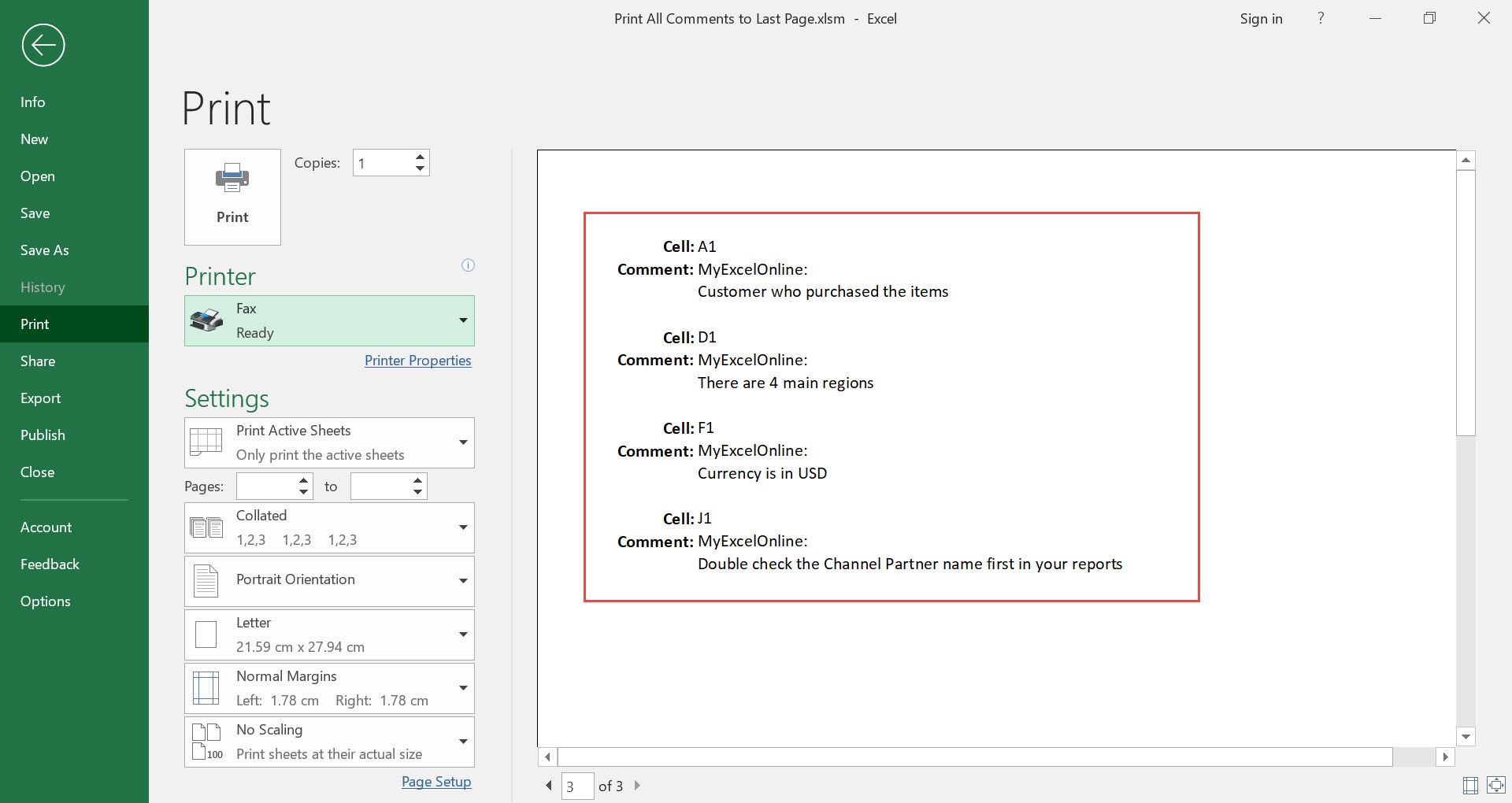Click Sign in
1512x803 pixels.
(x=1261, y=19)
